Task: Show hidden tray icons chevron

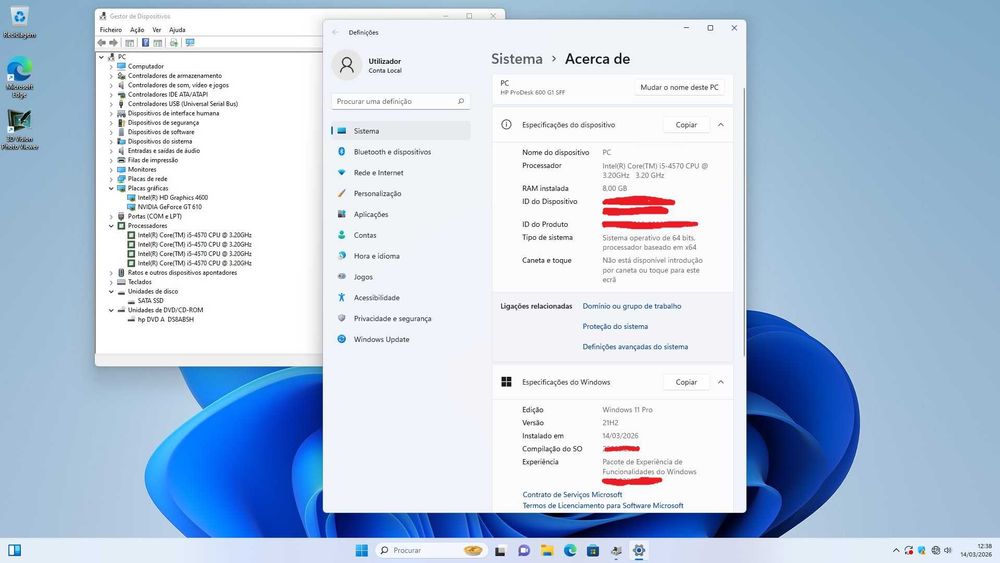Action: [x=896, y=550]
